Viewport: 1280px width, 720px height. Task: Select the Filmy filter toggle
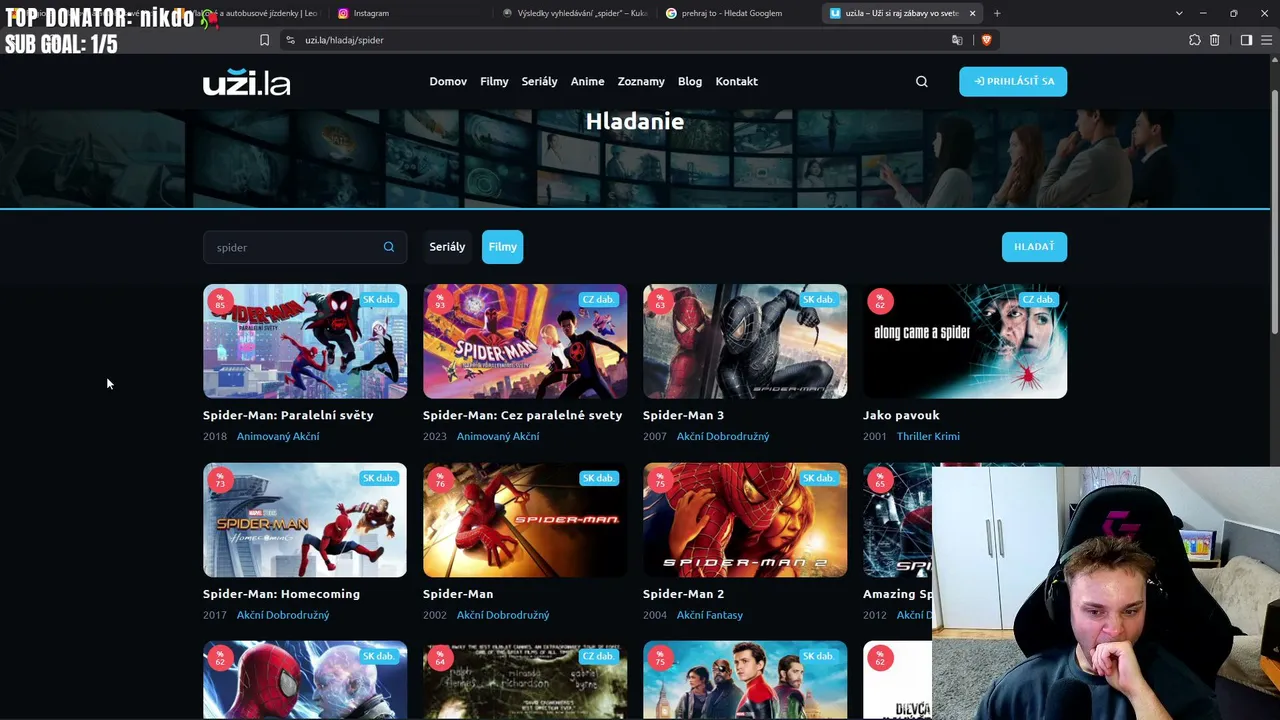tap(503, 247)
